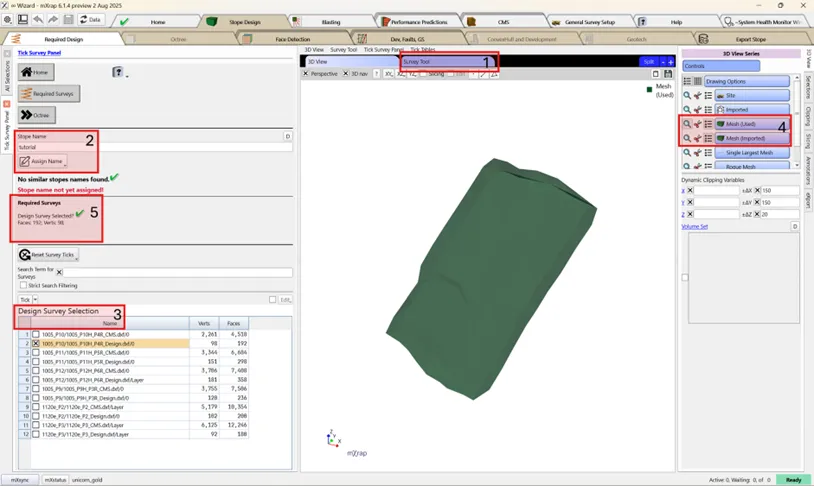Click the pin icon beside the Site series

tap(697, 96)
